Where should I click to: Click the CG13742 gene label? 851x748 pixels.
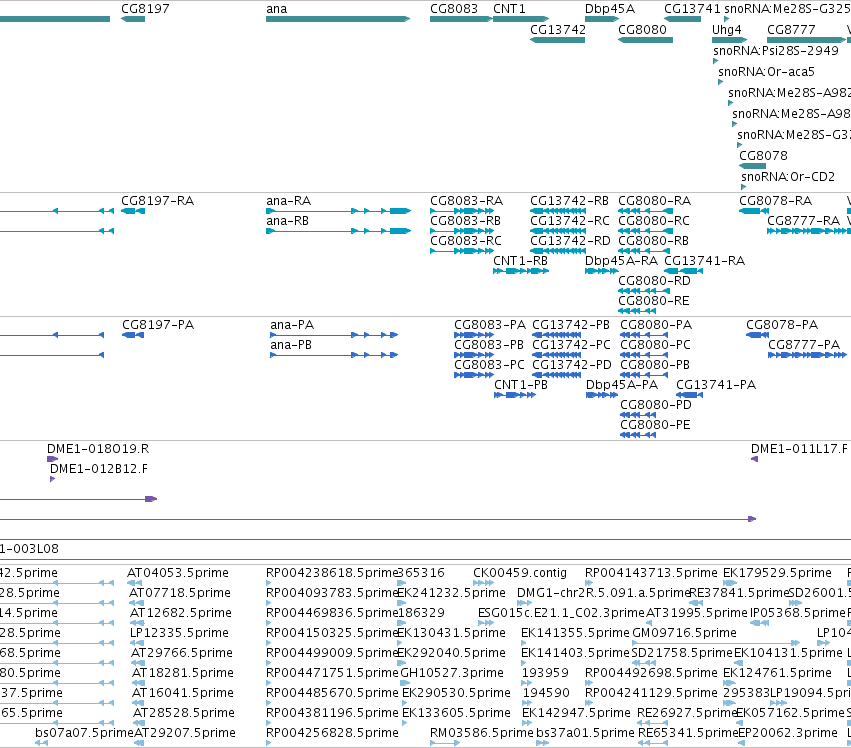[558, 30]
